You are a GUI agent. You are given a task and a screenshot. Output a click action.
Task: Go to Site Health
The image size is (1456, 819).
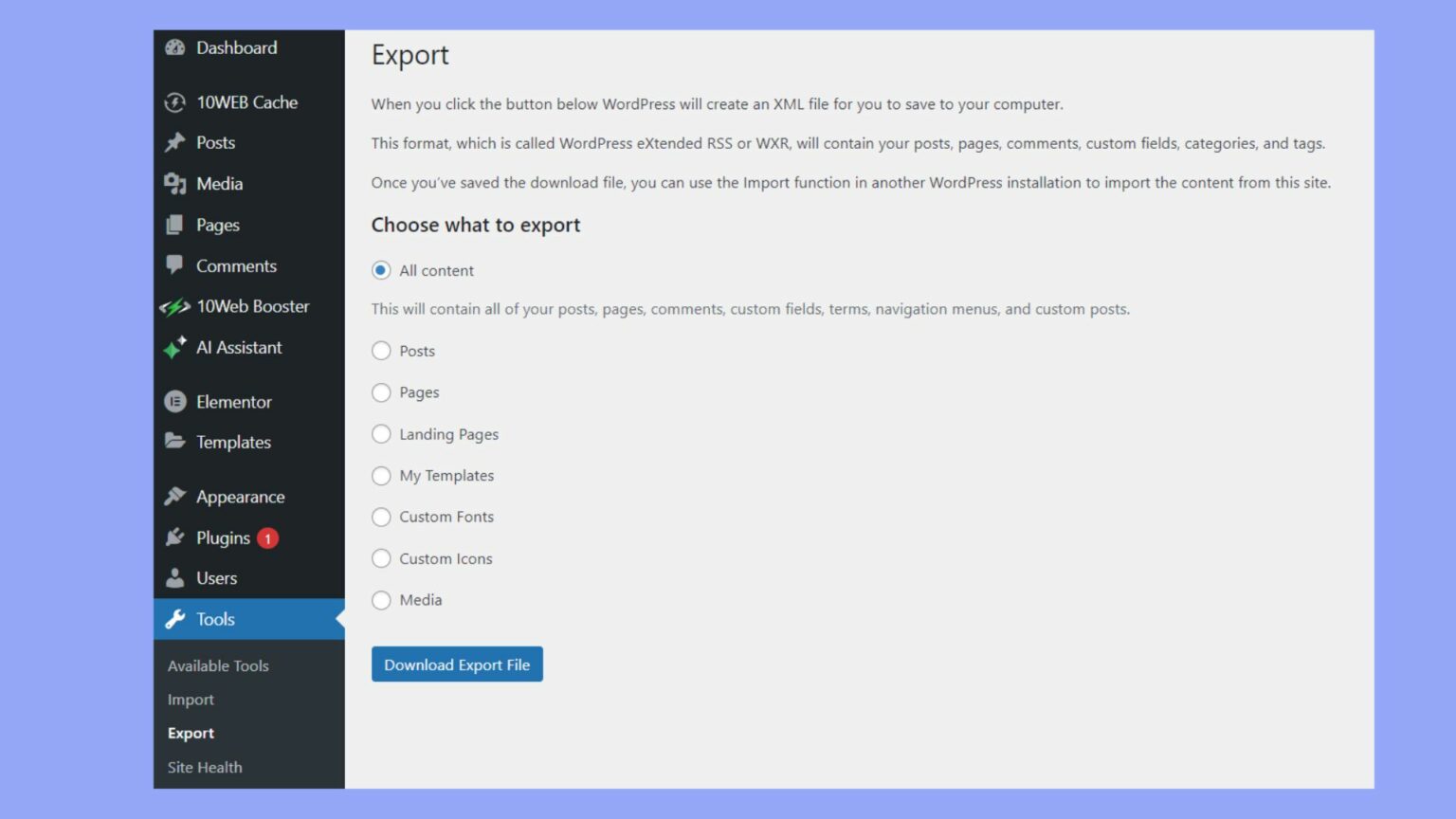205,767
